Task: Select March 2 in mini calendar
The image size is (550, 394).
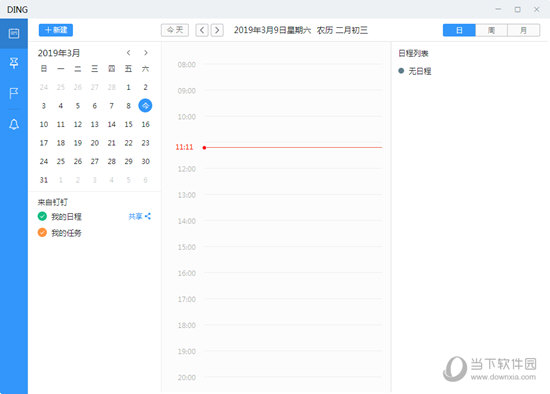Action: [145, 87]
